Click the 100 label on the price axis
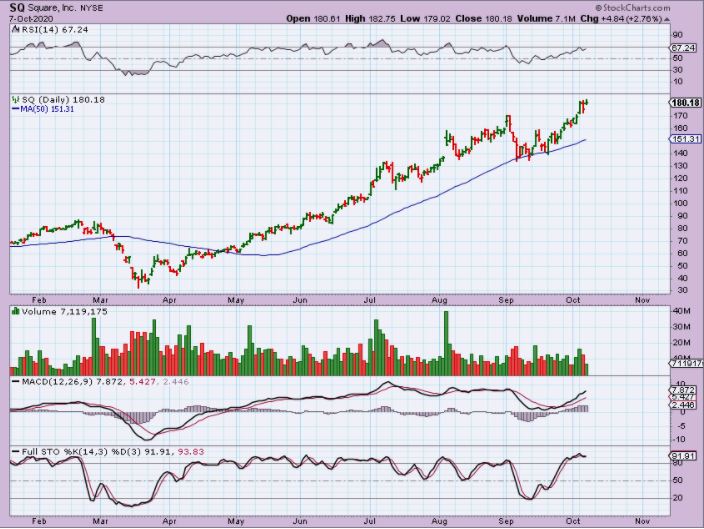Screen dimensions: 704x529 pyautogui.click(x=680, y=203)
